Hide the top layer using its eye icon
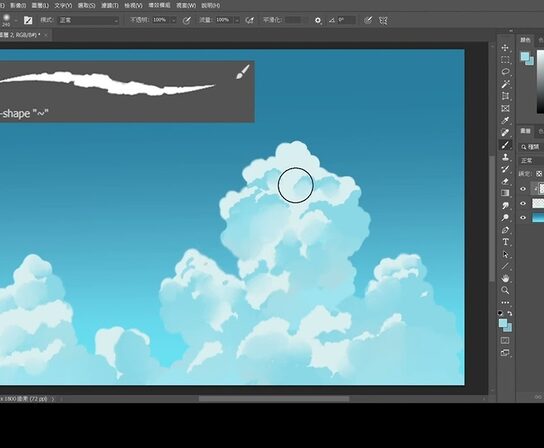 tap(523, 189)
